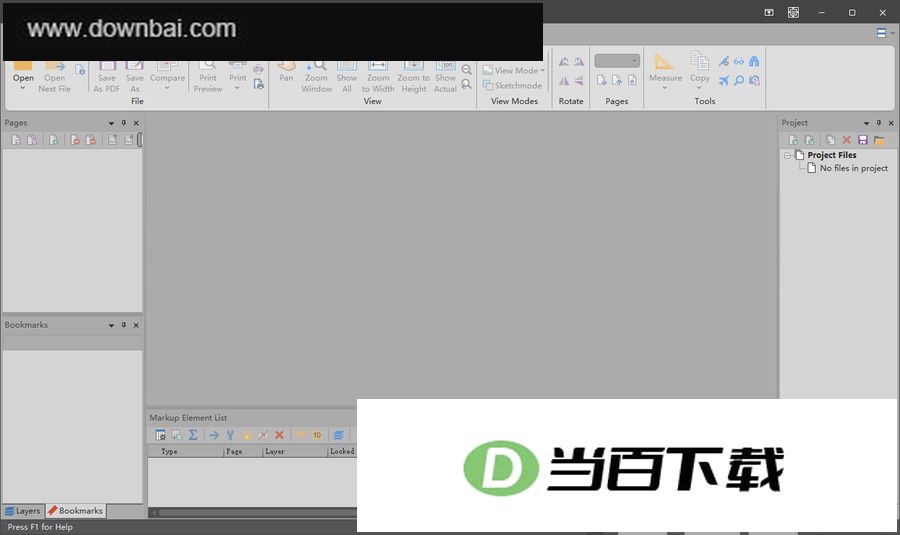Click layers stack icon in Markup toolbar
Screen dimensions: 900x535
(339, 435)
